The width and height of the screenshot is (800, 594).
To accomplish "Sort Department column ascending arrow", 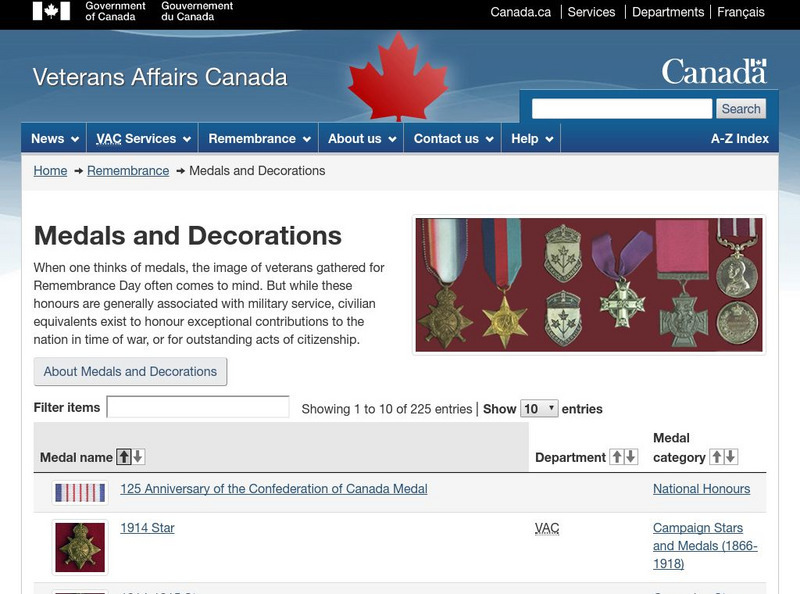I will tap(617, 457).
